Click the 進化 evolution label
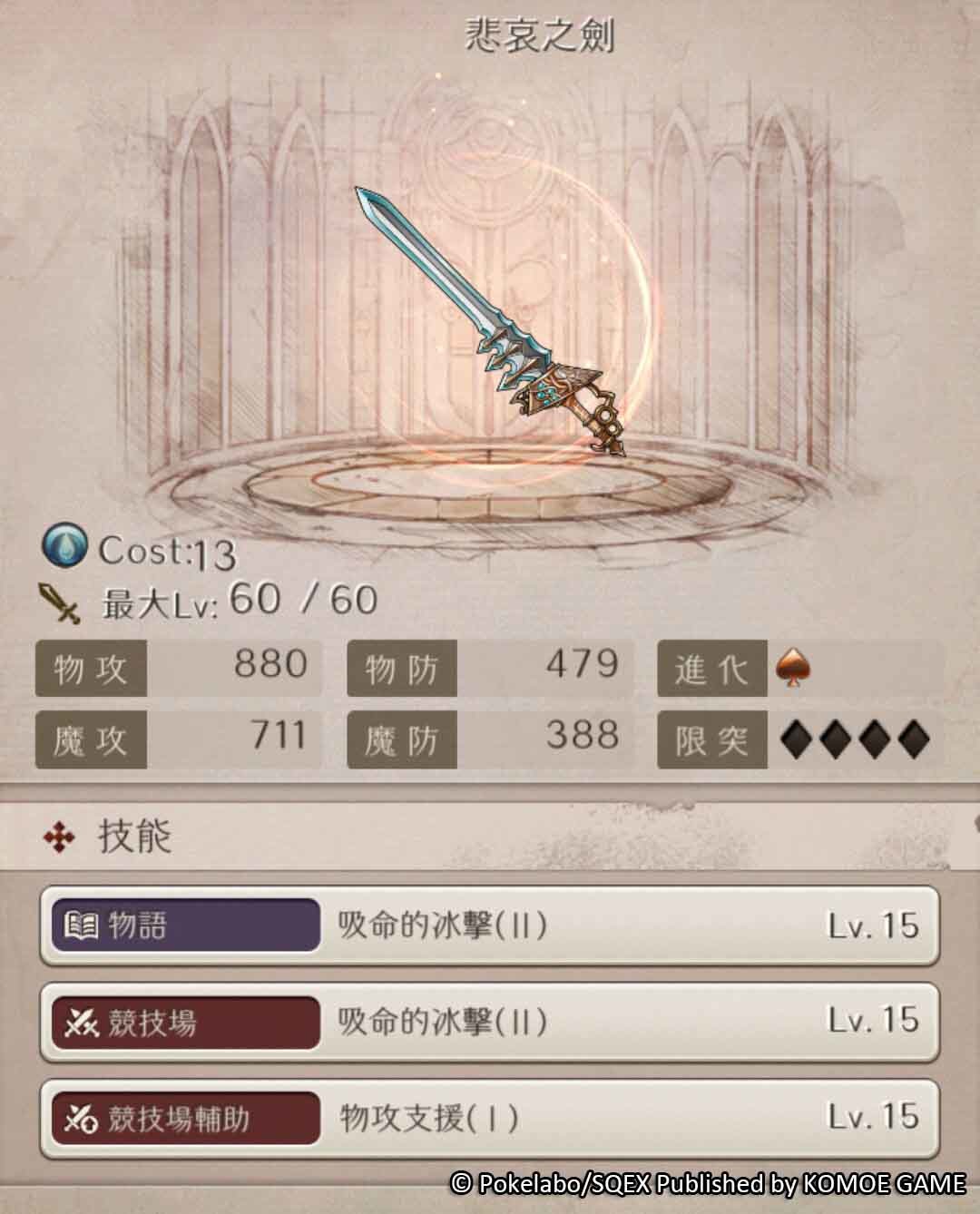The image size is (980, 1214). point(712,669)
